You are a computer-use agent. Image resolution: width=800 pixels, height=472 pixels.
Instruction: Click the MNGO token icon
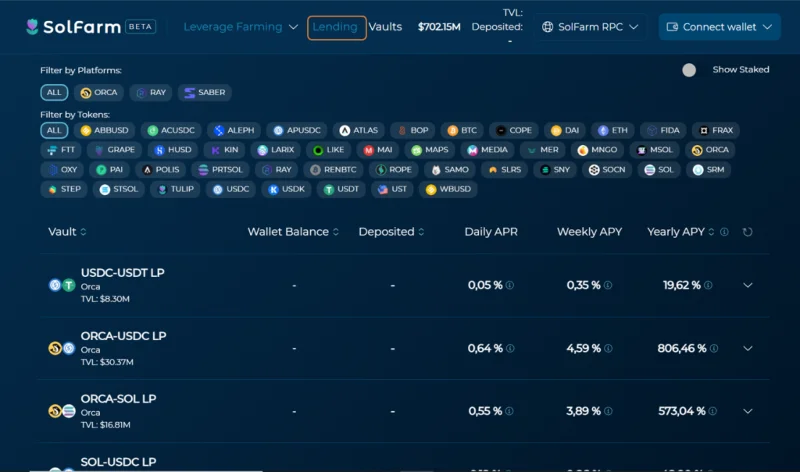point(583,150)
